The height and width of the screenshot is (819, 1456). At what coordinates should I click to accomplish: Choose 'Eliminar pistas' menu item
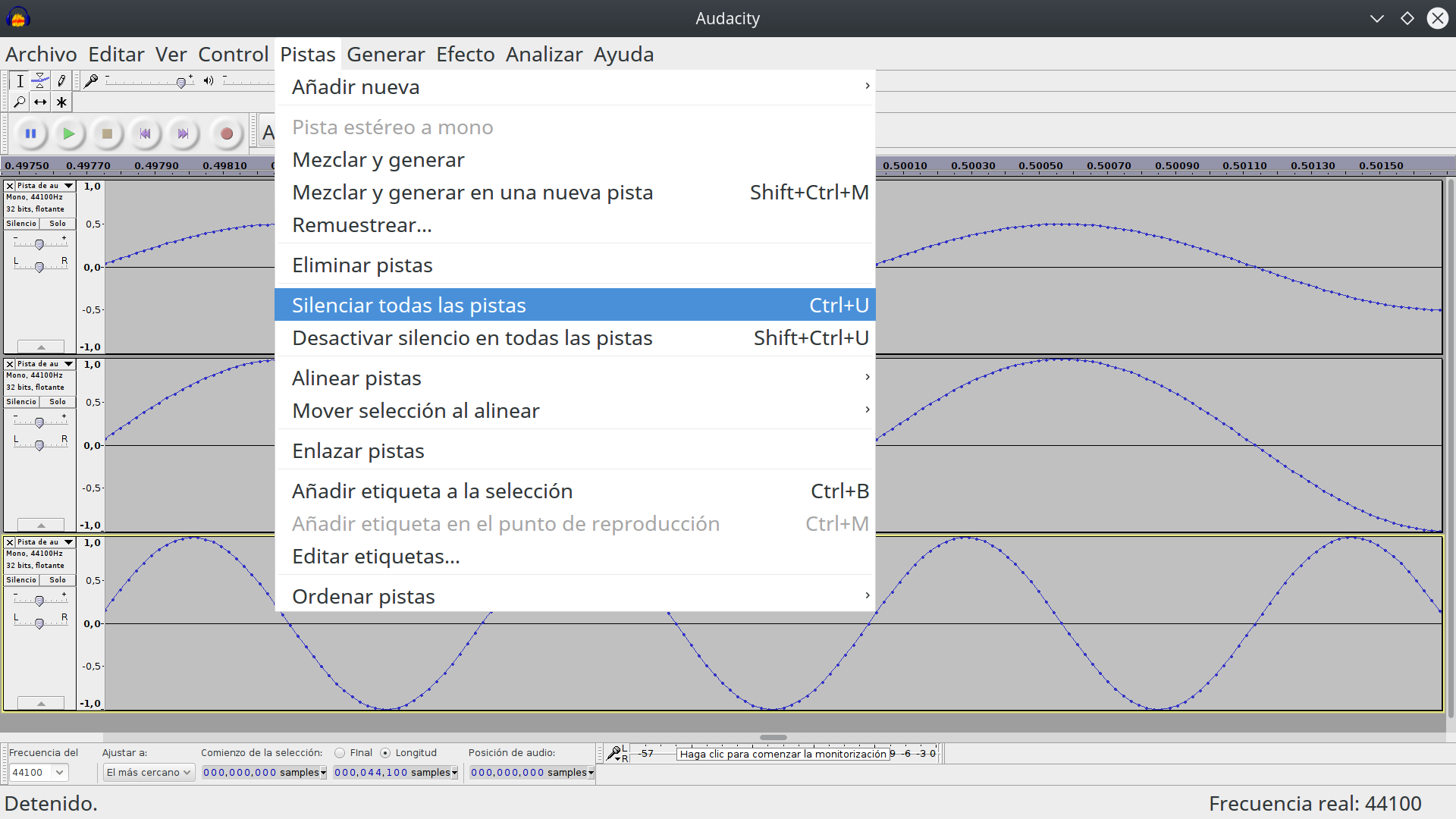point(575,265)
